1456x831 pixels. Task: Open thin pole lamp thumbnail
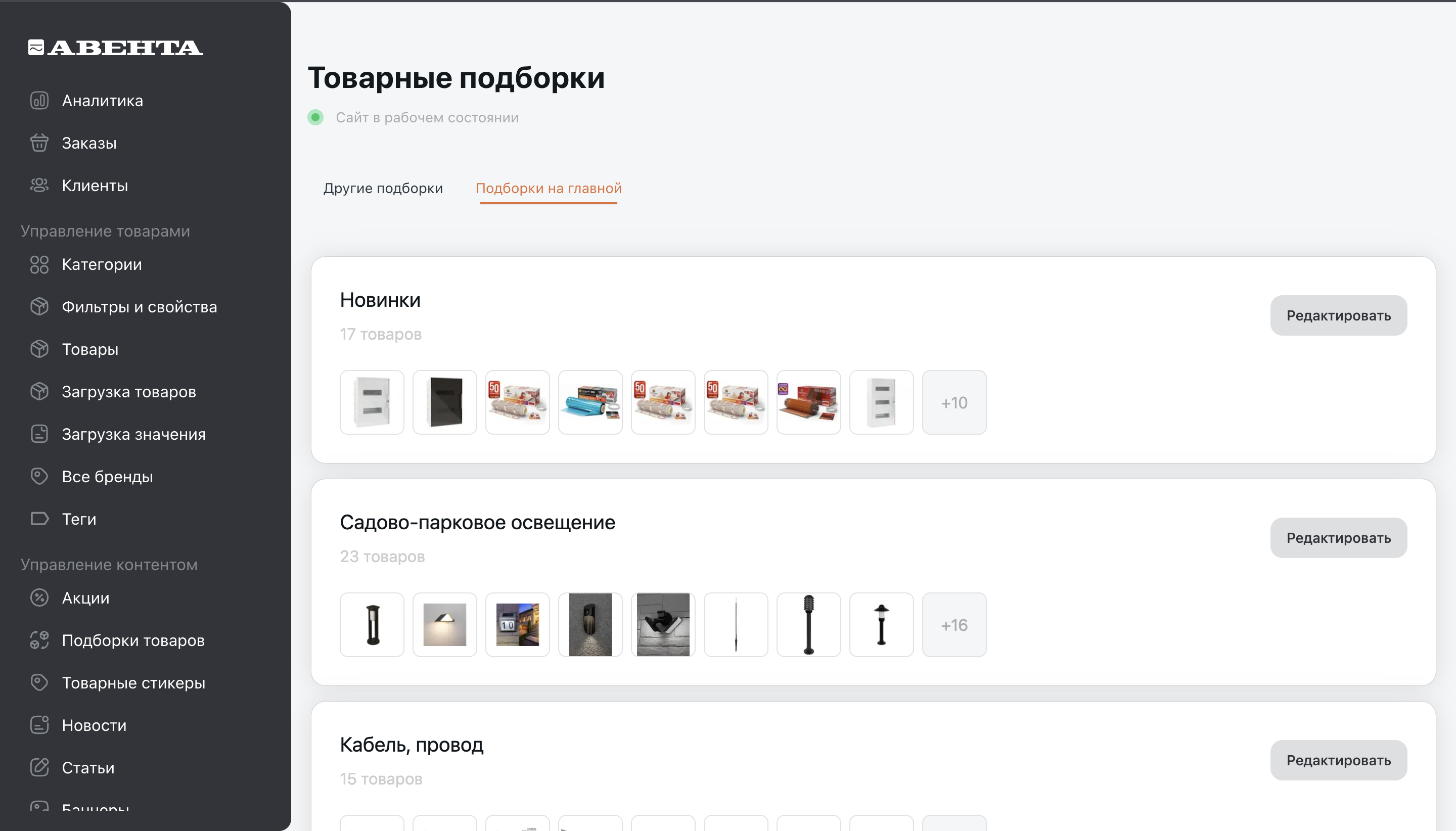click(x=736, y=625)
